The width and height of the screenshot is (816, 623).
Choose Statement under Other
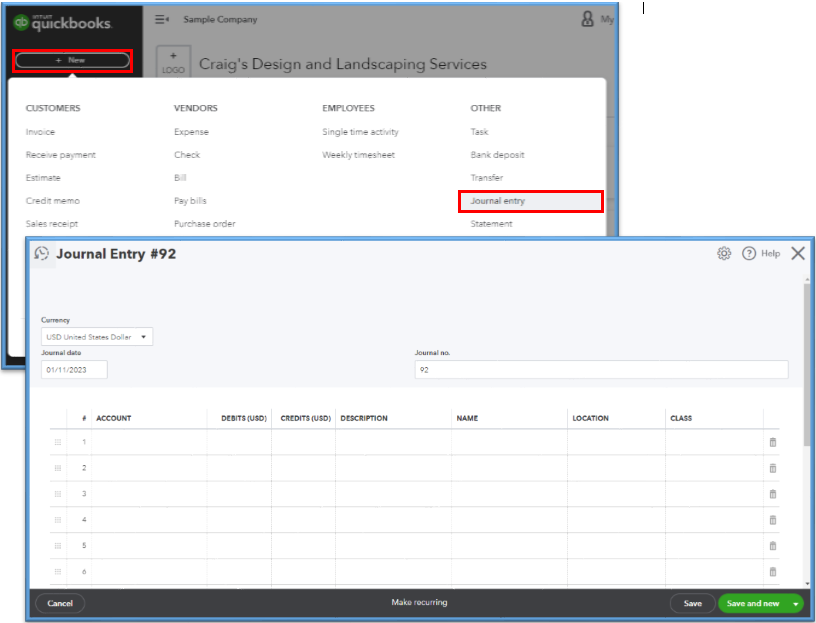click(x=491, y=224)
